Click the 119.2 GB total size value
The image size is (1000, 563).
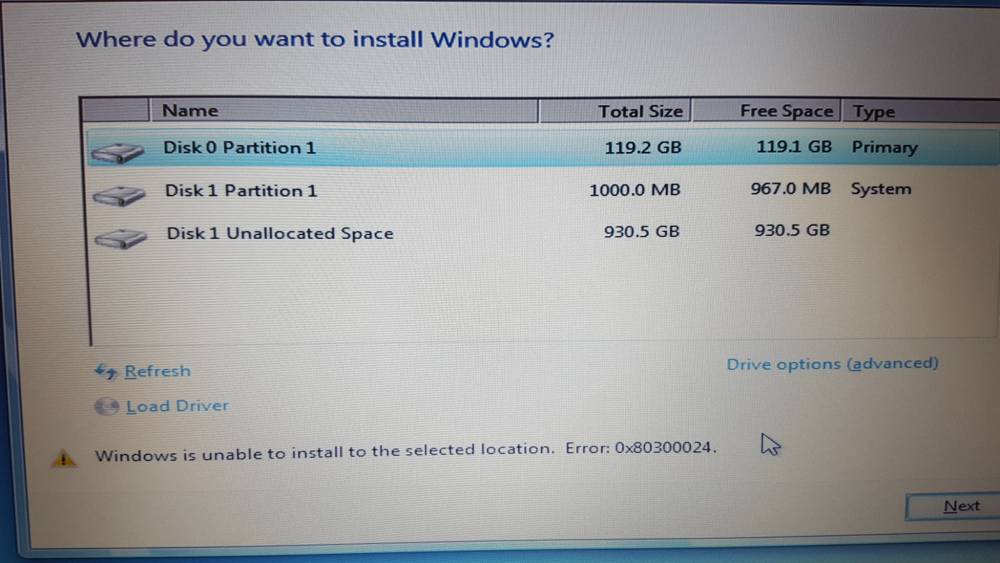pyautogui.click(x=643, y=148)
